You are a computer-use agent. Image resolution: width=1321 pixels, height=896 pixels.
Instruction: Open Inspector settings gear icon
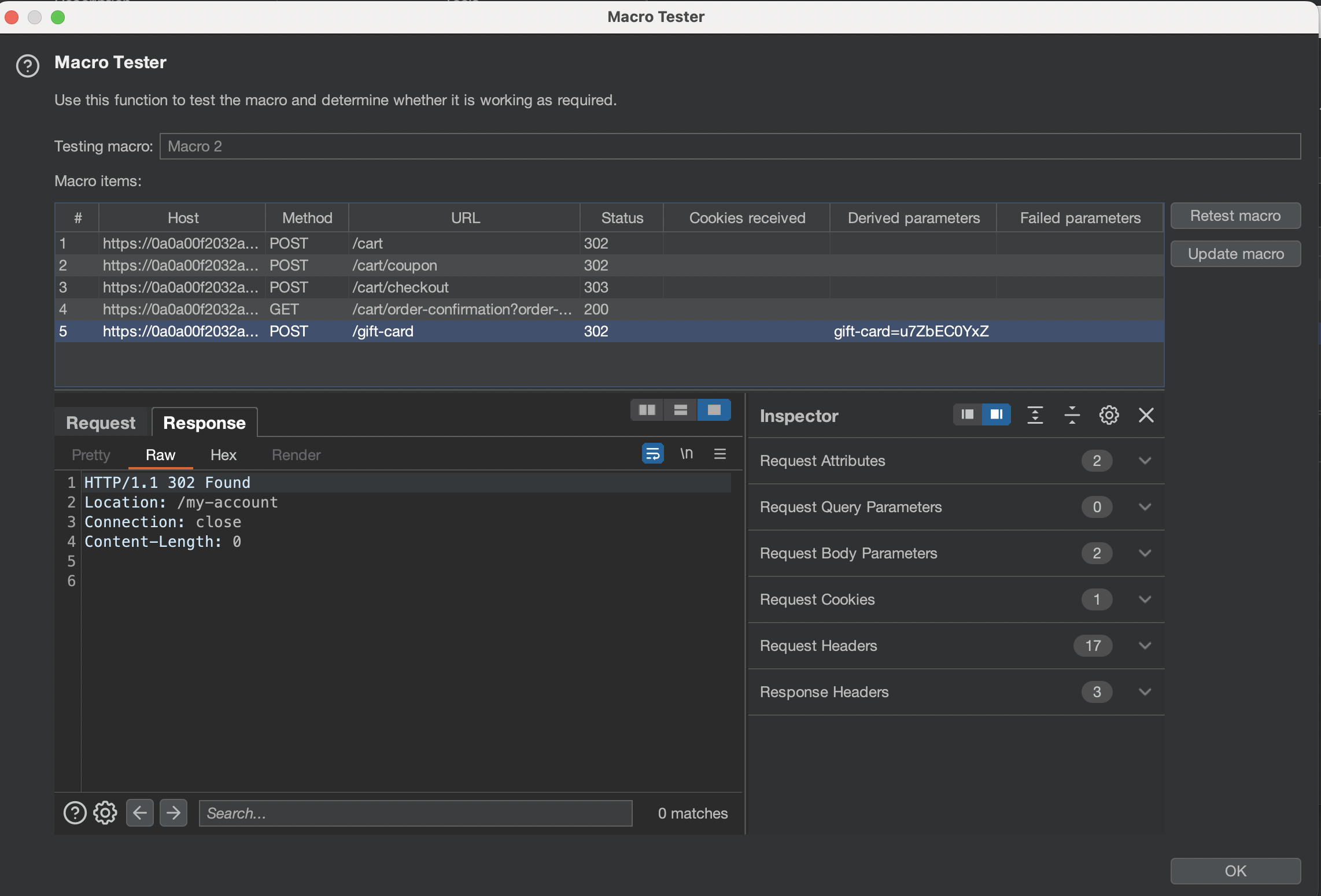[1108, 415]
